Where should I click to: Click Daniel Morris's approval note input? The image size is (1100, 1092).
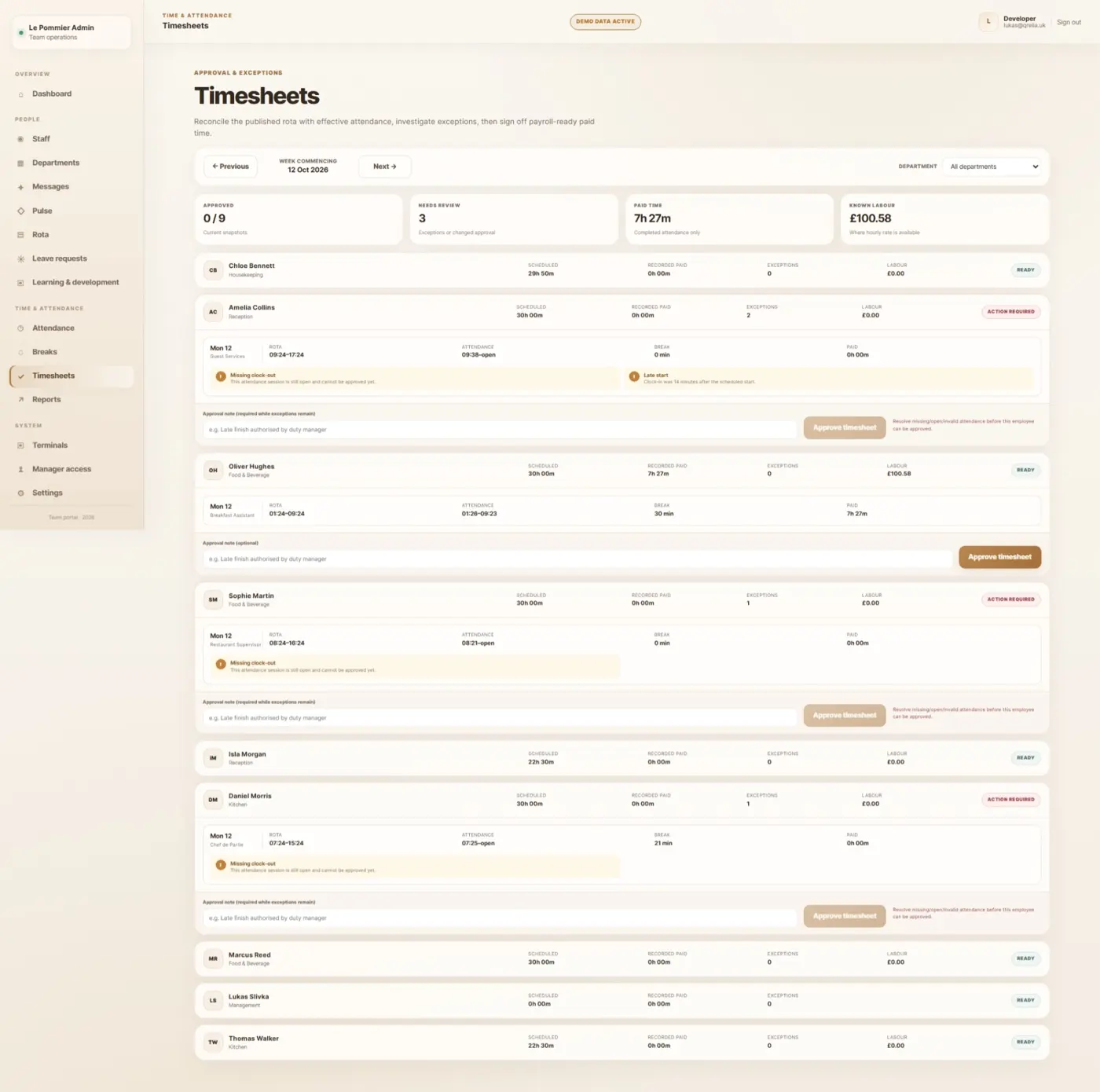pyautogui.click(x=500, y=918)
